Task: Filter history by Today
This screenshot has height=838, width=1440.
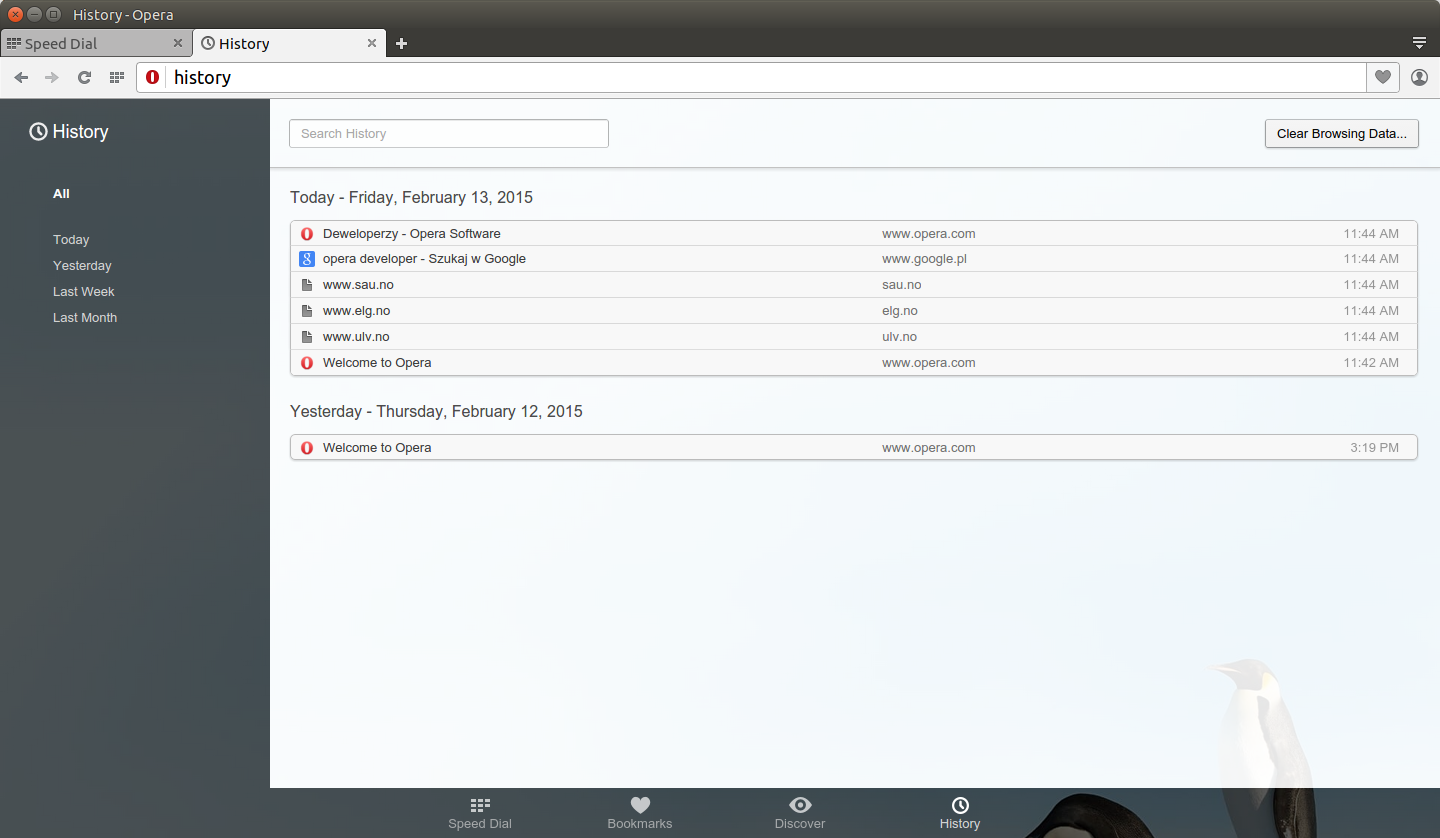Action: click(x=71, y=240)
